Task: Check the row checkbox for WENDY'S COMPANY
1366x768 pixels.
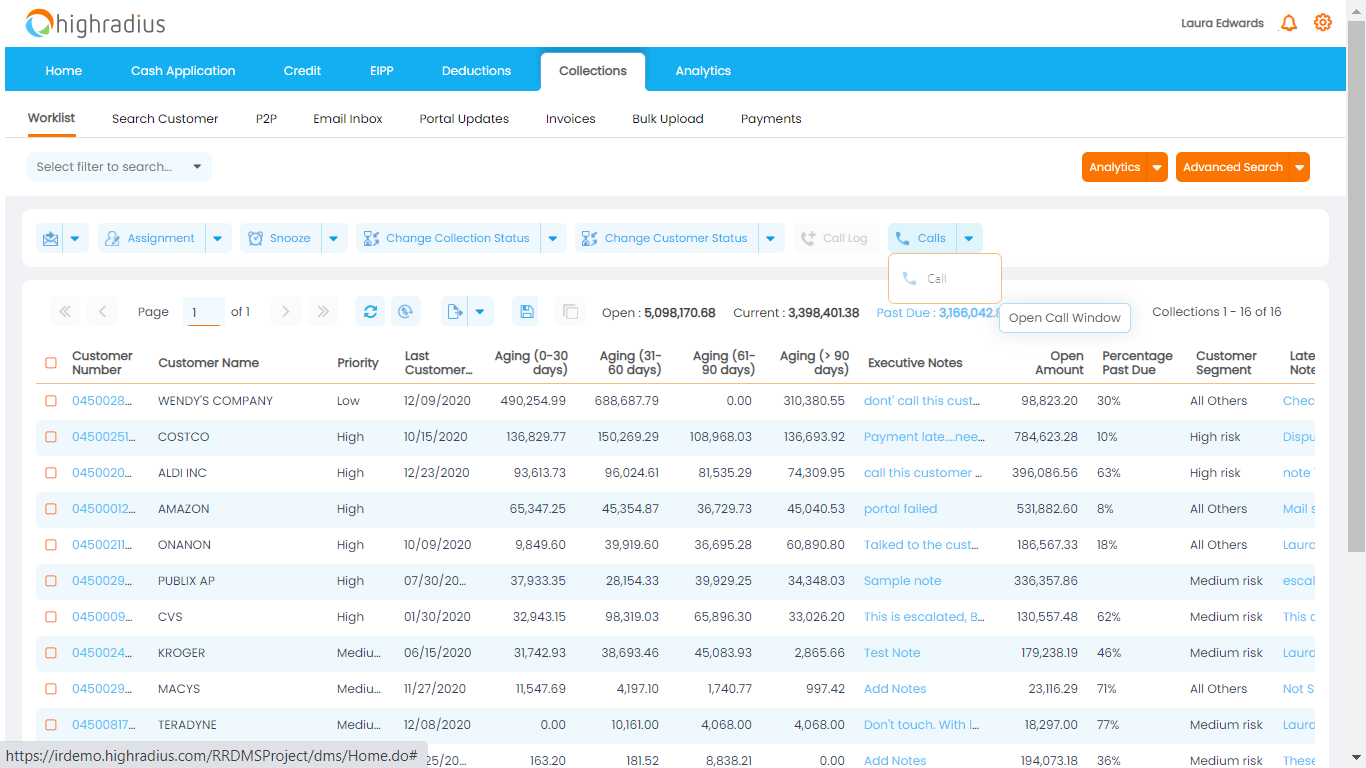Action: [51, 401]
